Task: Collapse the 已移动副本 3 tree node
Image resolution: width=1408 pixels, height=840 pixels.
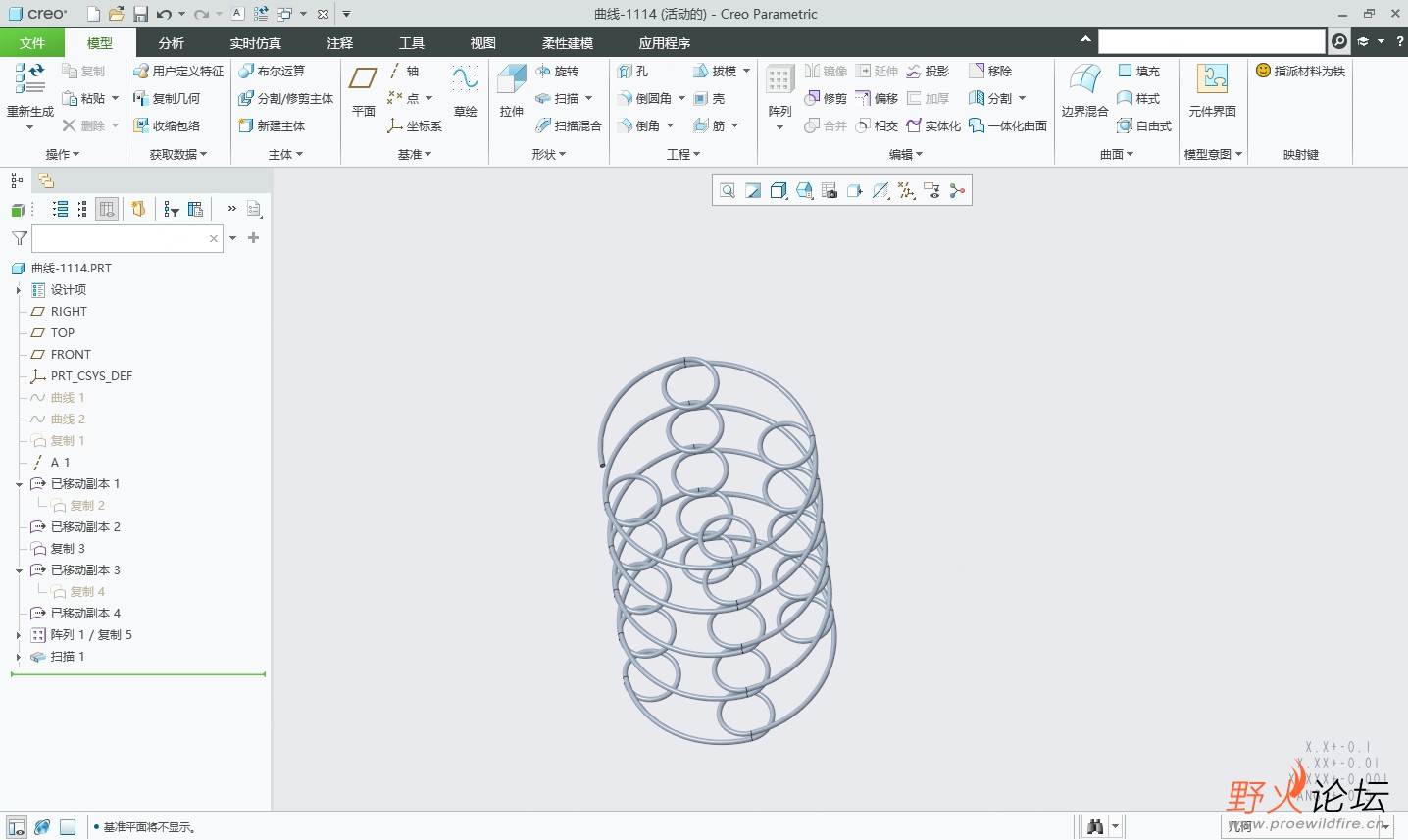Action: coord(19,570)
